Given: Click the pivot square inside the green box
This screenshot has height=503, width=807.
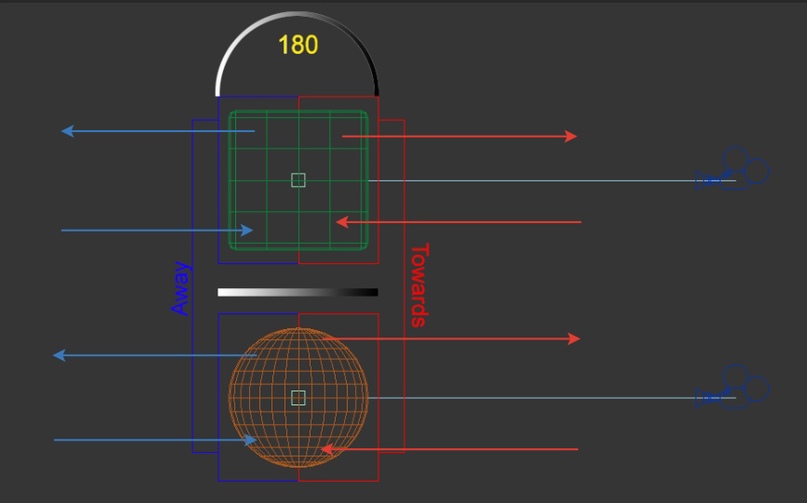Looking at the screenshot, I should pos(299,180).
